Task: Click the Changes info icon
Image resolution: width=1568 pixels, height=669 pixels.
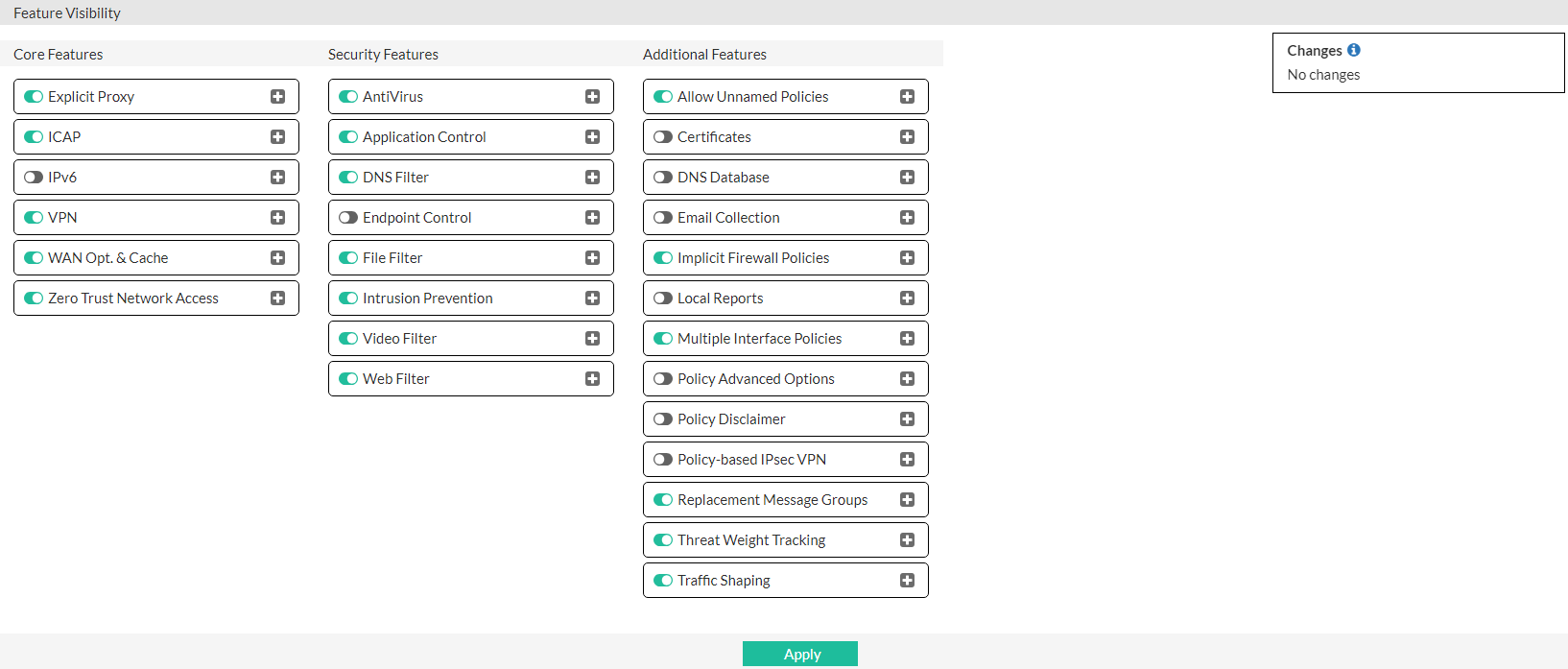Action: pos(1353,50)
